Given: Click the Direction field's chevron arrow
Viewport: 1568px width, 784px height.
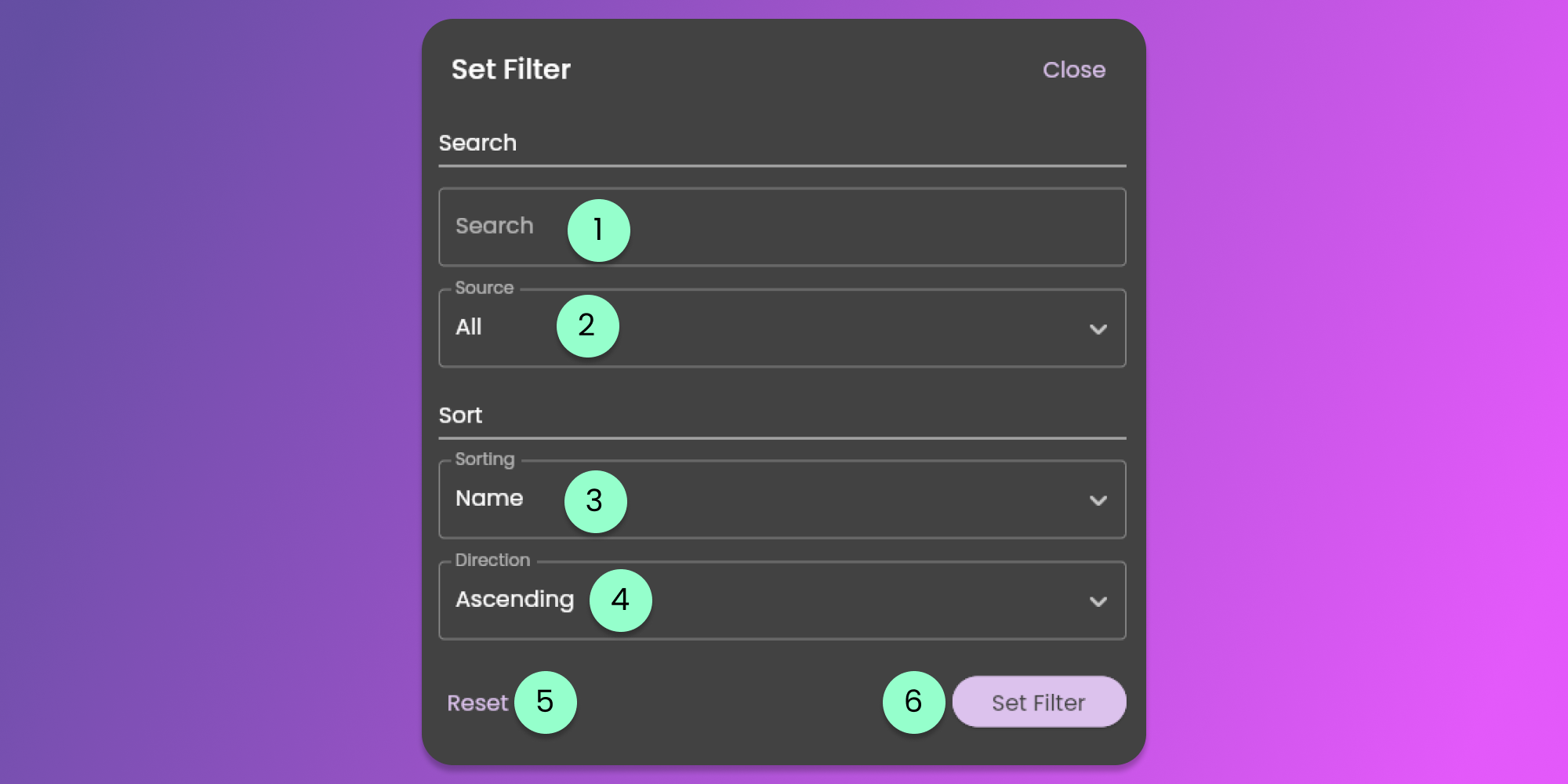Looking at the screenshot, I should click(1098, 601).
